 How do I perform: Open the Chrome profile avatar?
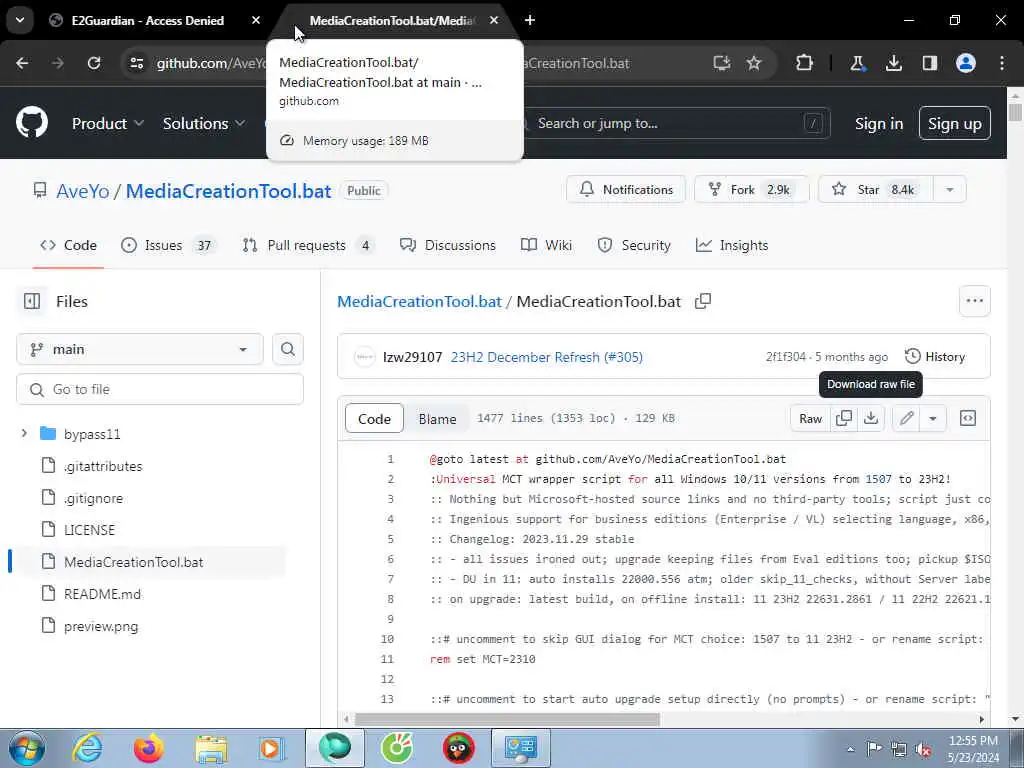click(966, 63)
